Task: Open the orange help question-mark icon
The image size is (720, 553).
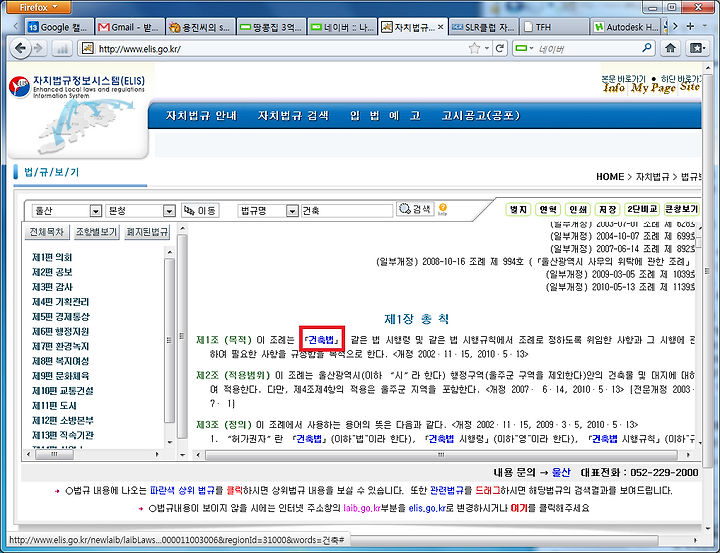Action: [443, 209]
